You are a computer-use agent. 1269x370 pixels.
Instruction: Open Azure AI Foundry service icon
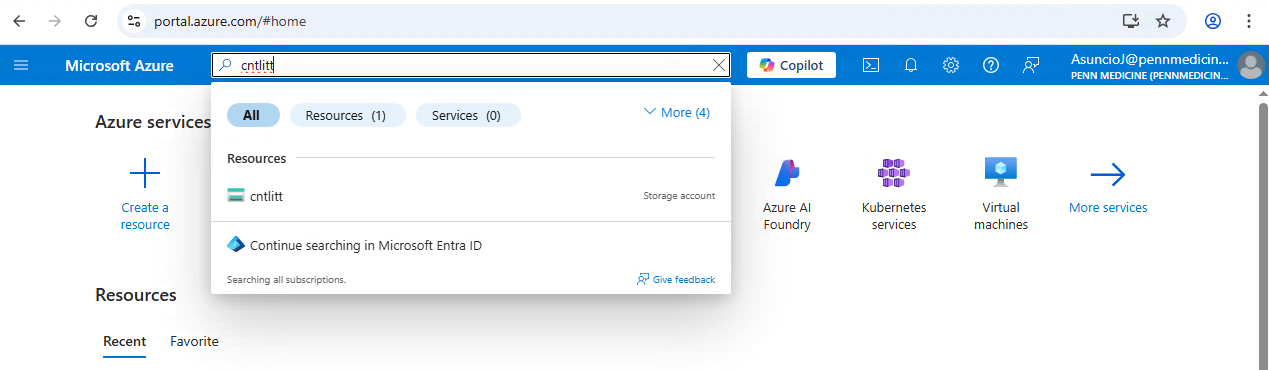pos(787,173)
